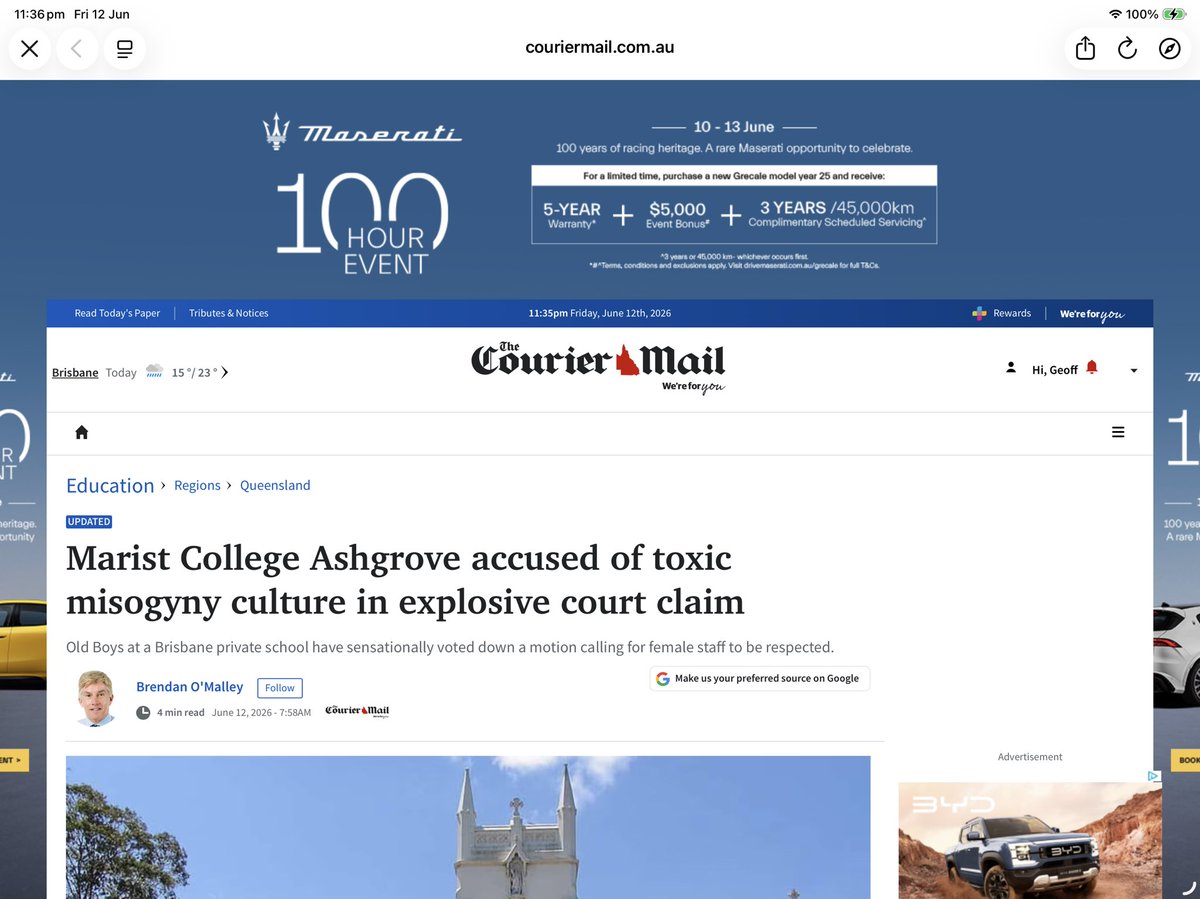Click 5-YEAR Warranty offer text

[x=572, y=214]
